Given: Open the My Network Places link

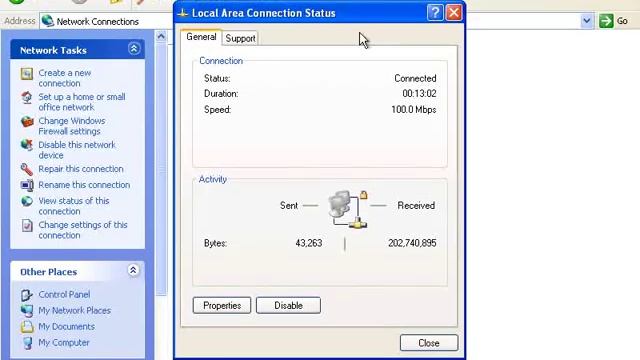Looking at the screenshot, I should [x=75, y=310].
